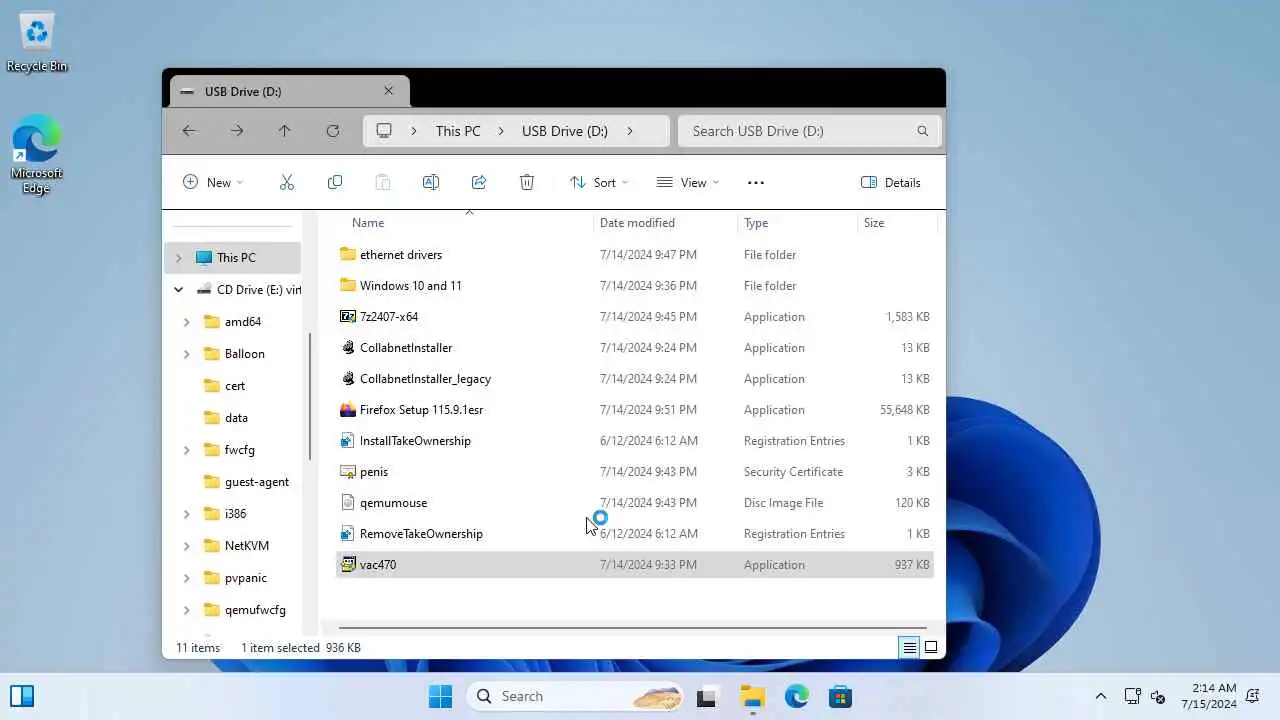Click the magnifier icon in search box
The width and height of the screenshot is (1280, 720).
pyautogui.click(x=922, y=131)
